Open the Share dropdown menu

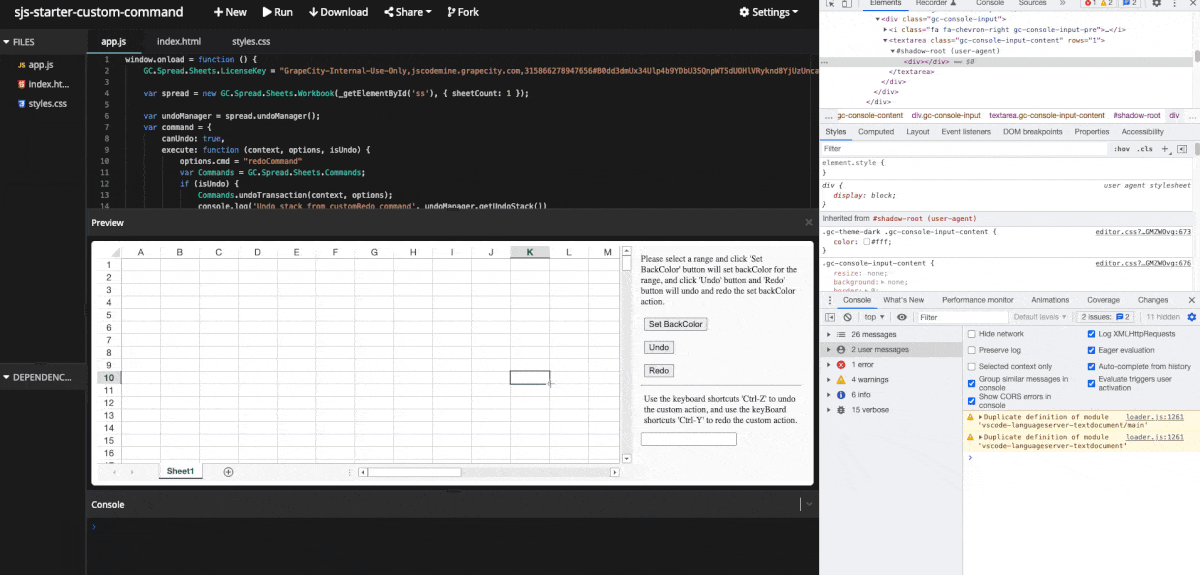tap(407, 12)
